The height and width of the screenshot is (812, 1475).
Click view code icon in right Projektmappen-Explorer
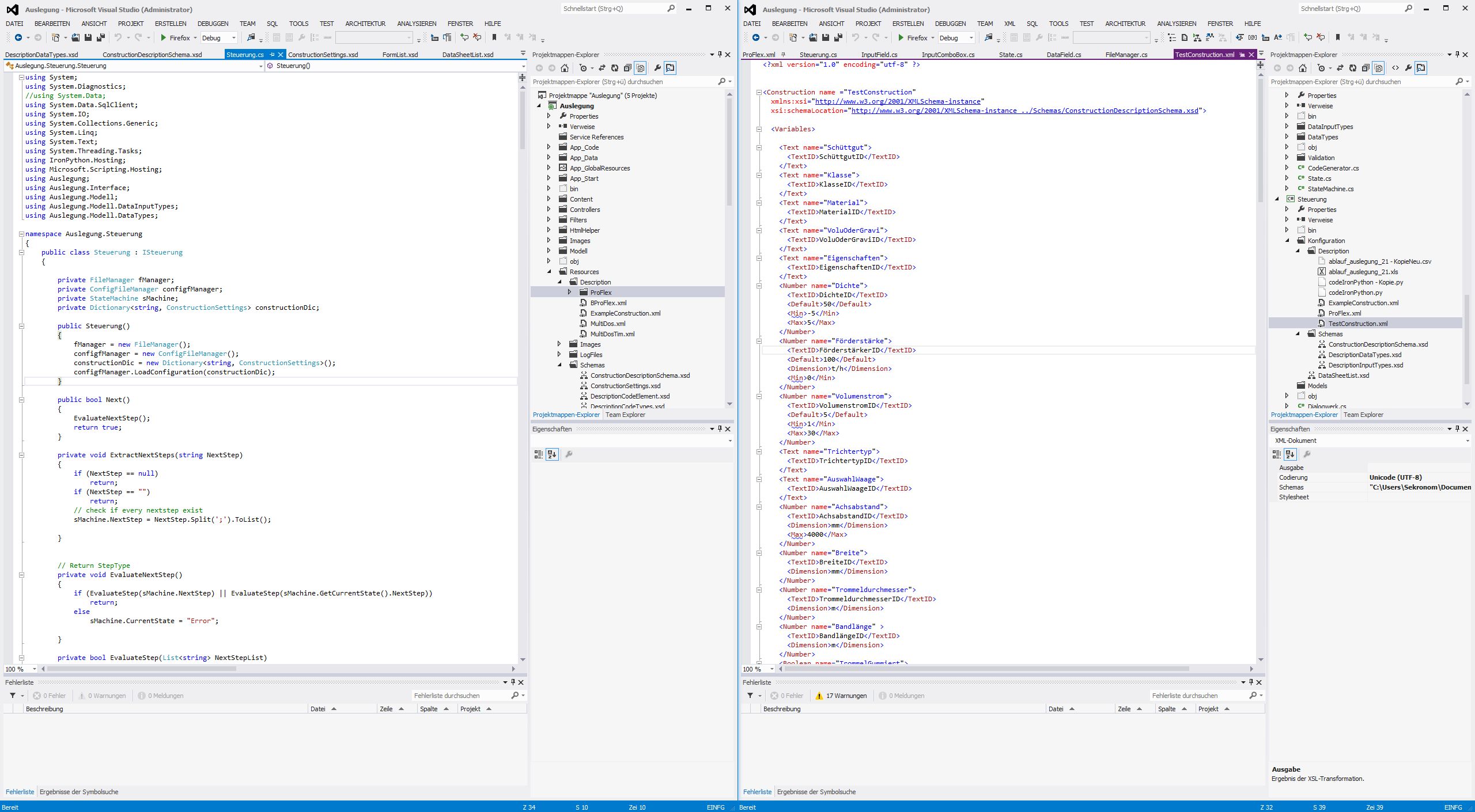1395,68
